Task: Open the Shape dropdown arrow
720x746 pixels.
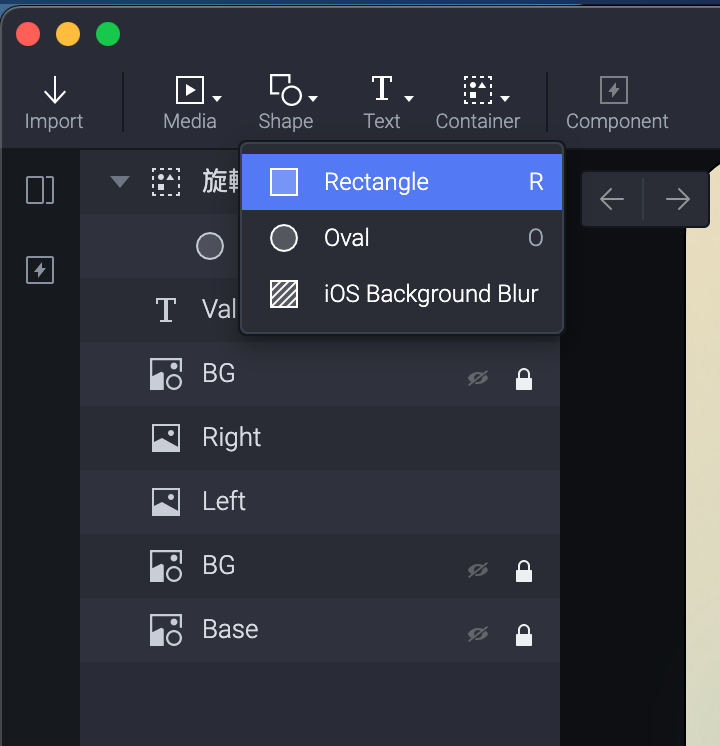Action: click(x=313, y=98)
